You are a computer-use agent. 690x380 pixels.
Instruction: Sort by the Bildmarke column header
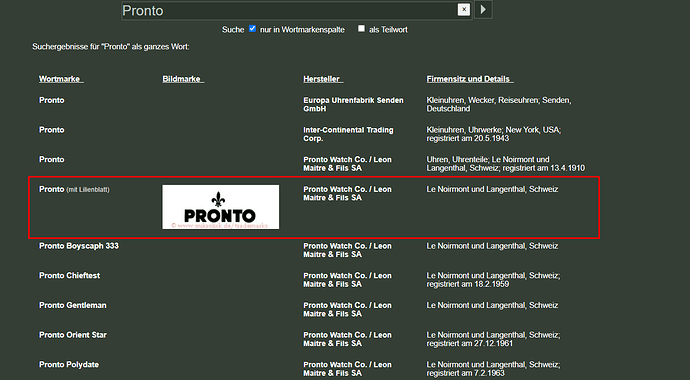click(183, 79)
